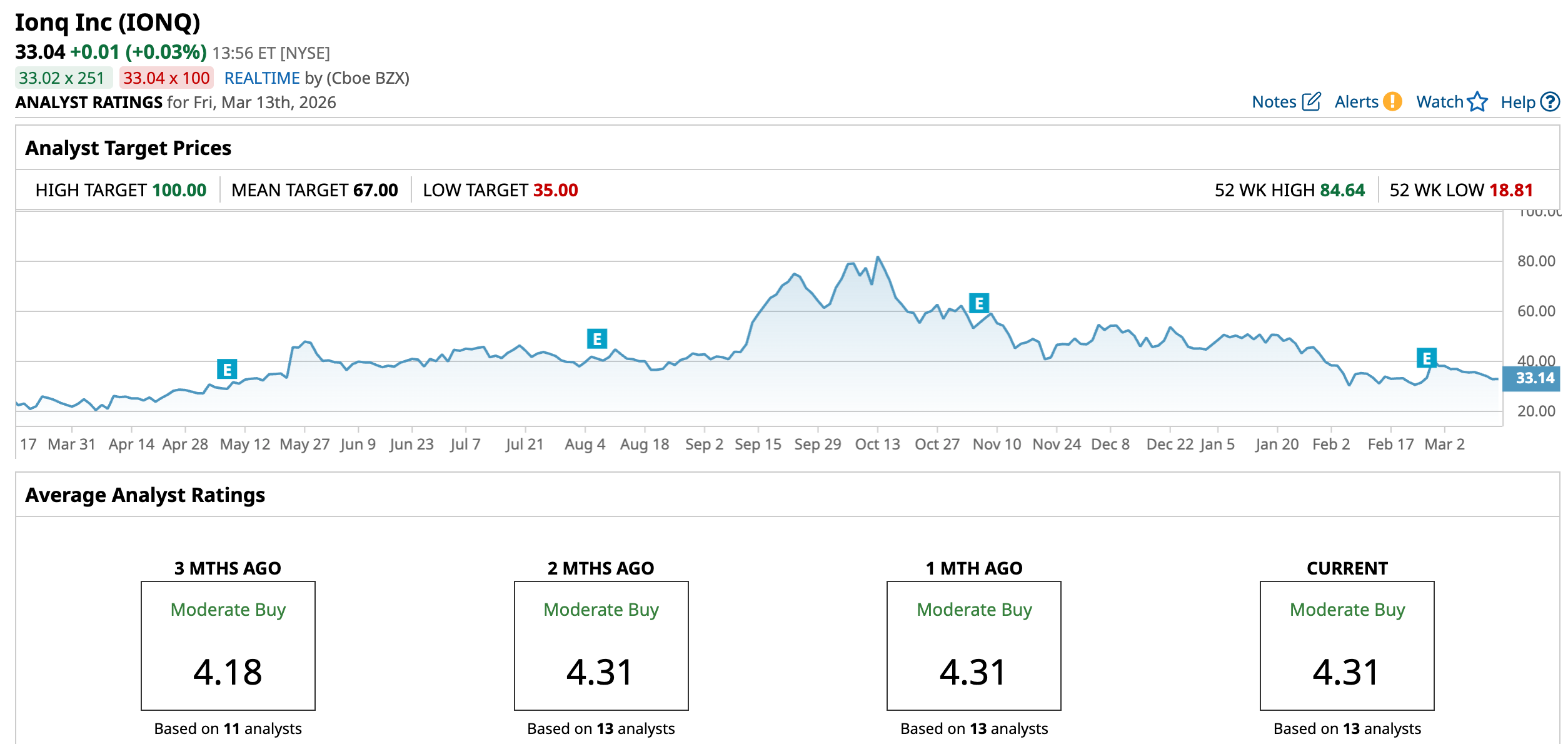Click the Watch star icon
The width and height of the screenshot is (1568, 744).
[1477, 101]
